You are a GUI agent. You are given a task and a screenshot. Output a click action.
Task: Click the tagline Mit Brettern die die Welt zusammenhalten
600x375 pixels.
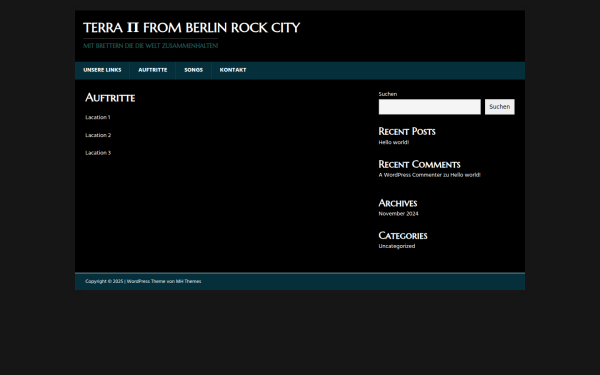pyautogui.click(x=150, y=46)
